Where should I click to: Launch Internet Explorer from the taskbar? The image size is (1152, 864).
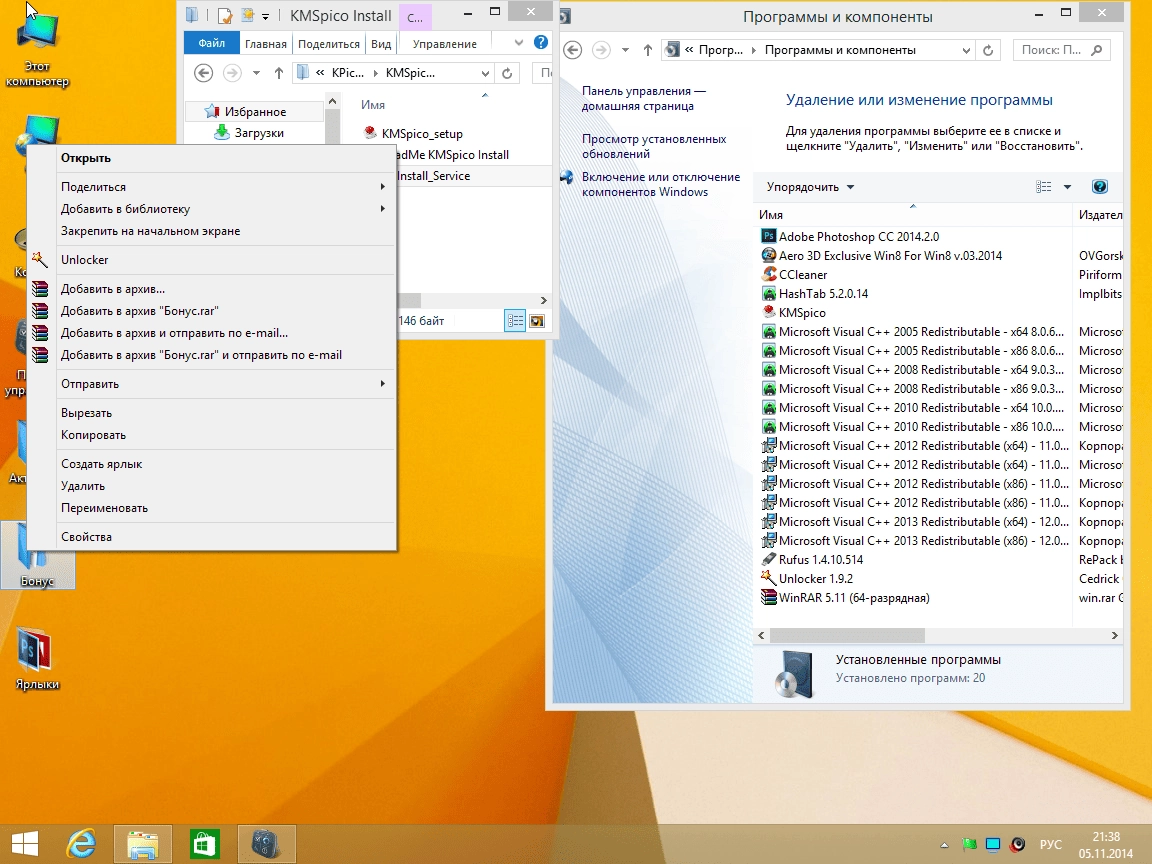(x=82, y=843)
